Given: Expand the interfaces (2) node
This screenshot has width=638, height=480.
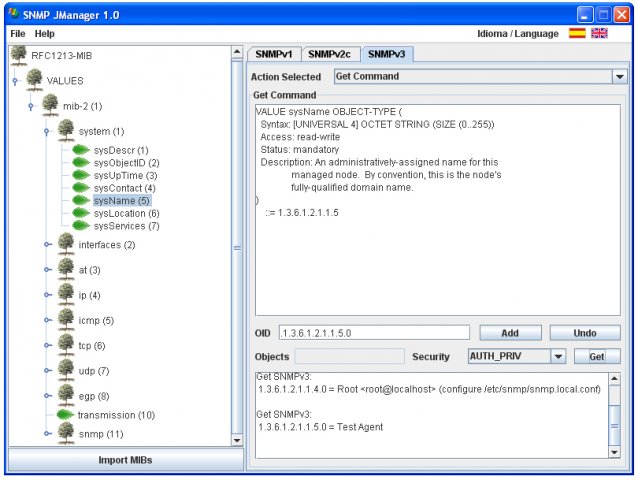Looking at the screenshot, I should pyautogui.click(x=48, y=244).
